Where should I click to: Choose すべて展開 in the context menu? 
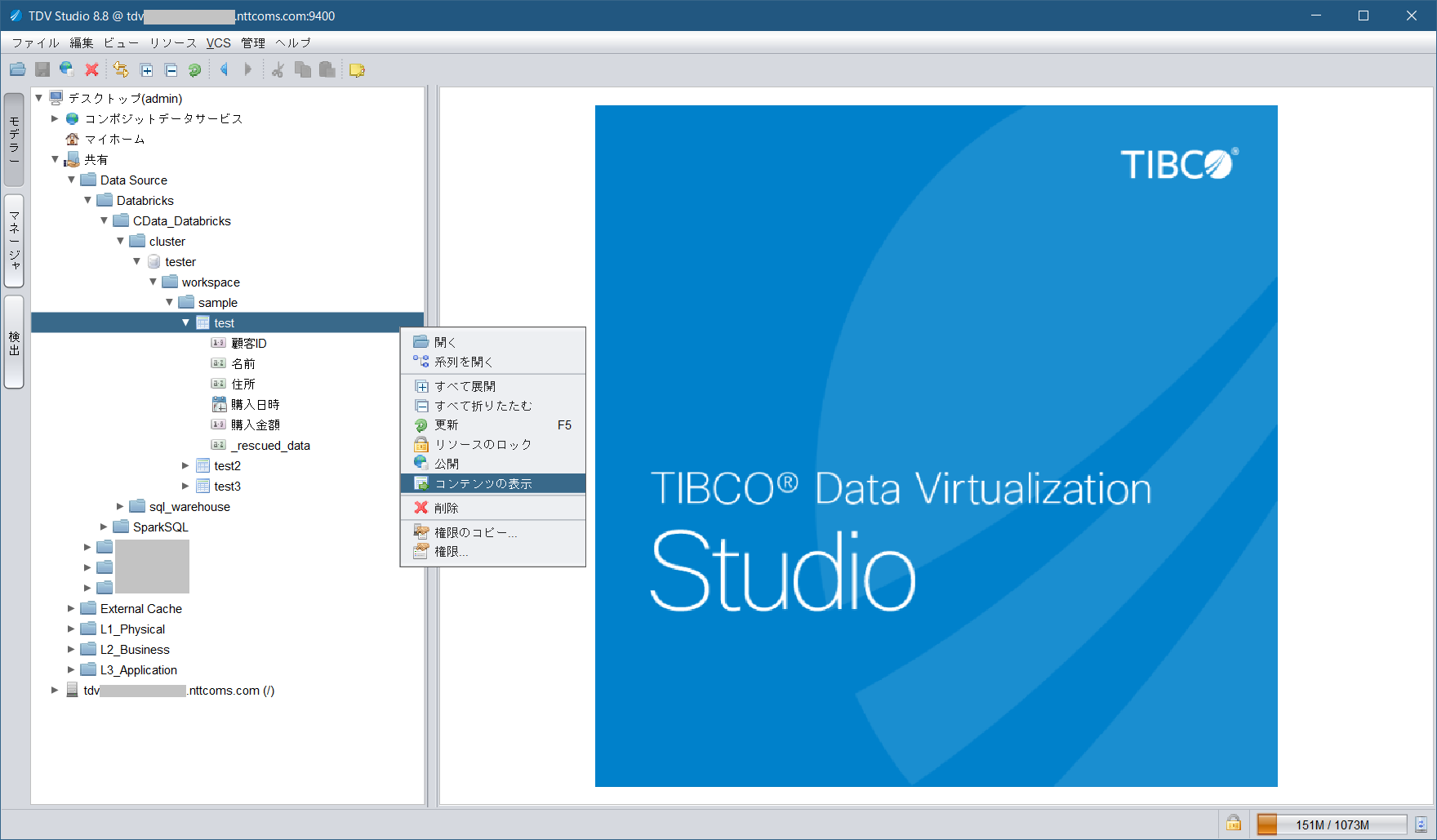pos(493,386)
